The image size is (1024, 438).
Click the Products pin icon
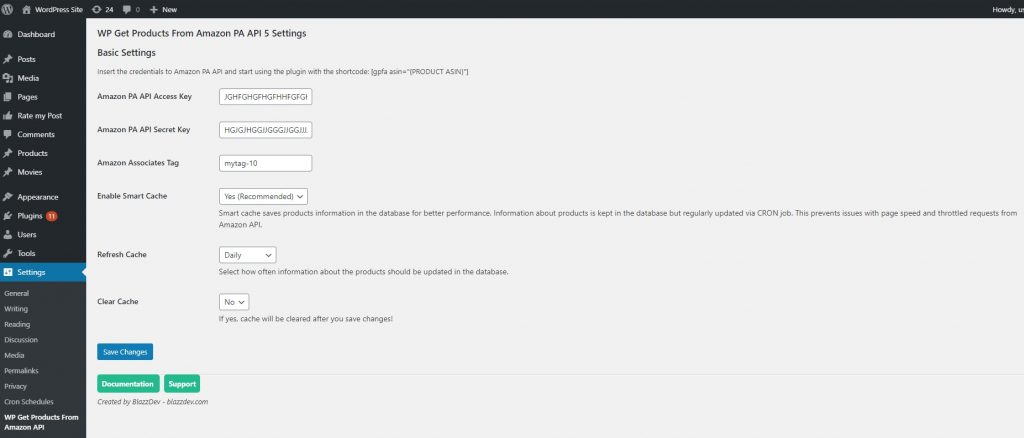(x=8, y=153)
